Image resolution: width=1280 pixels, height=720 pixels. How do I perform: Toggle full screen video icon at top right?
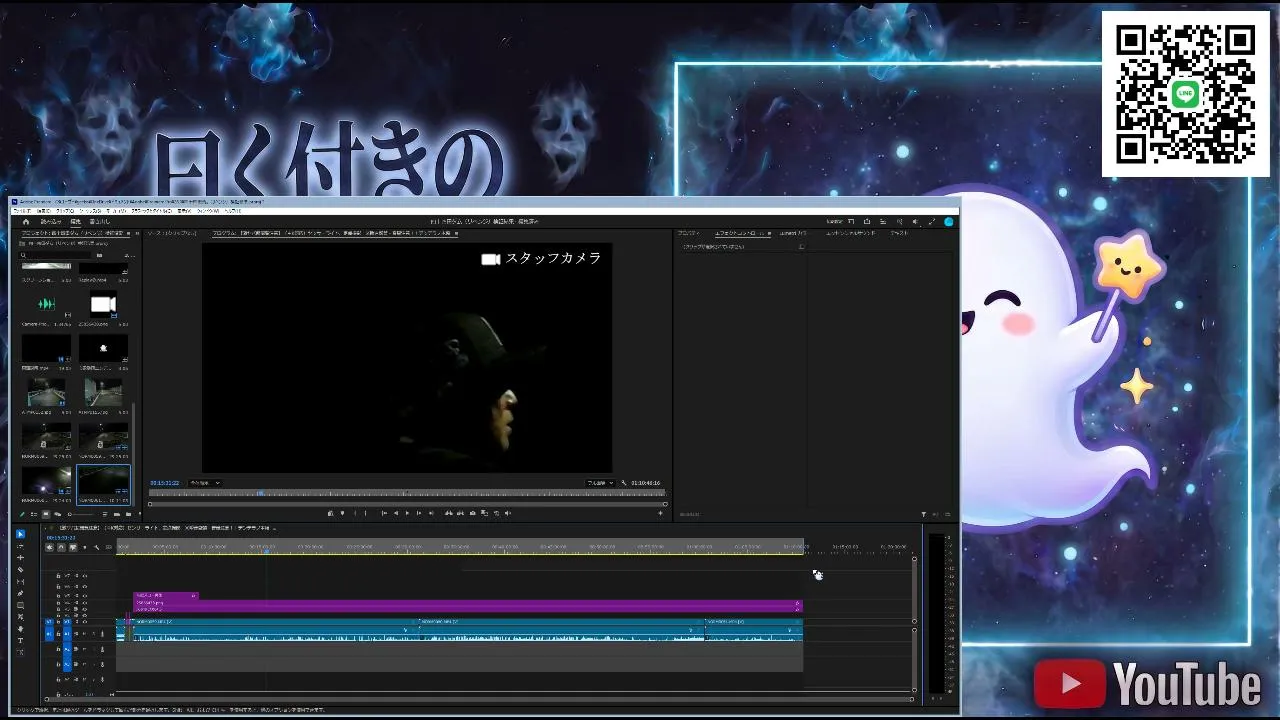tap(932, 221)
